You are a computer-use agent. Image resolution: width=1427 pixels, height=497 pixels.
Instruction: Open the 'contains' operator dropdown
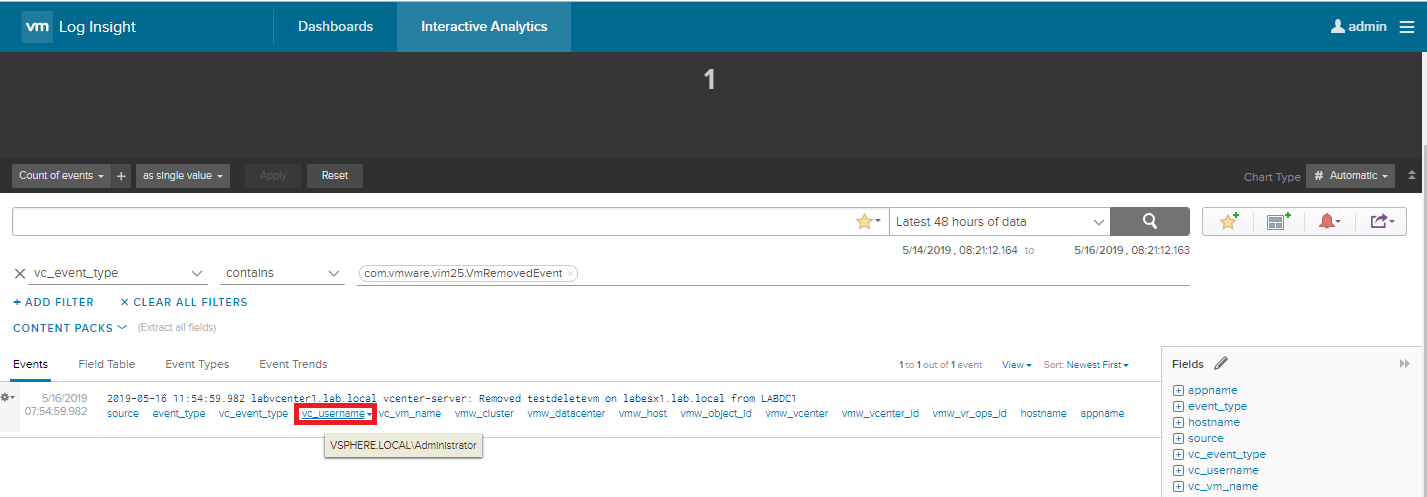(283, 274)
